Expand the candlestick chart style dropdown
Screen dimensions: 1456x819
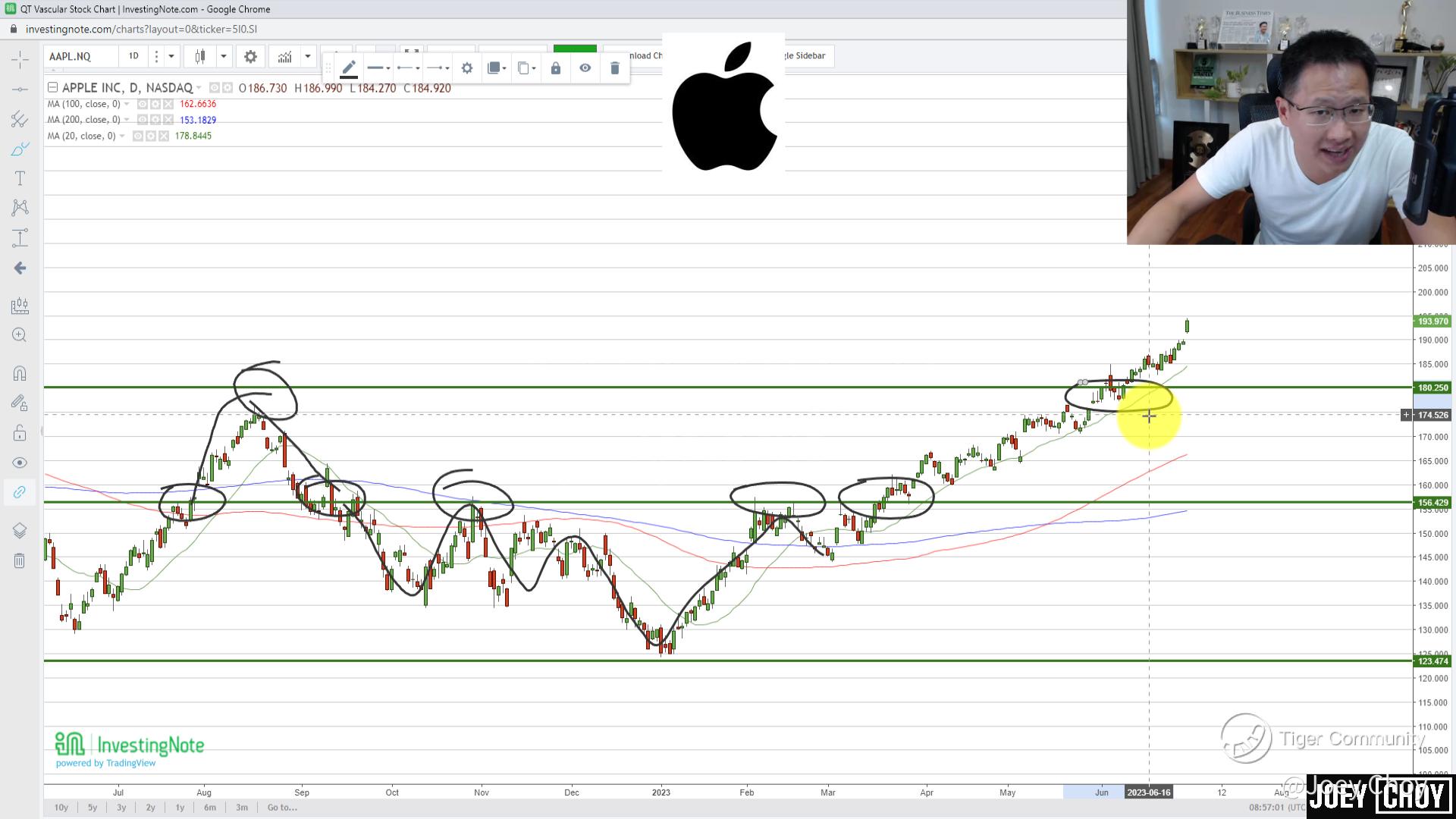(x=224, y=56)
